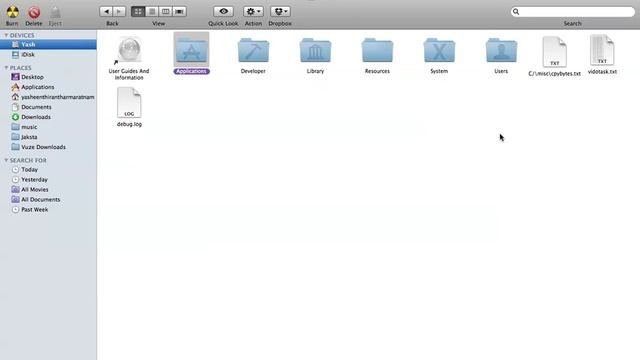The width and height of the screenshot is (640, 360).
Task: Select the Users folder icon
Action: point(501,50)
